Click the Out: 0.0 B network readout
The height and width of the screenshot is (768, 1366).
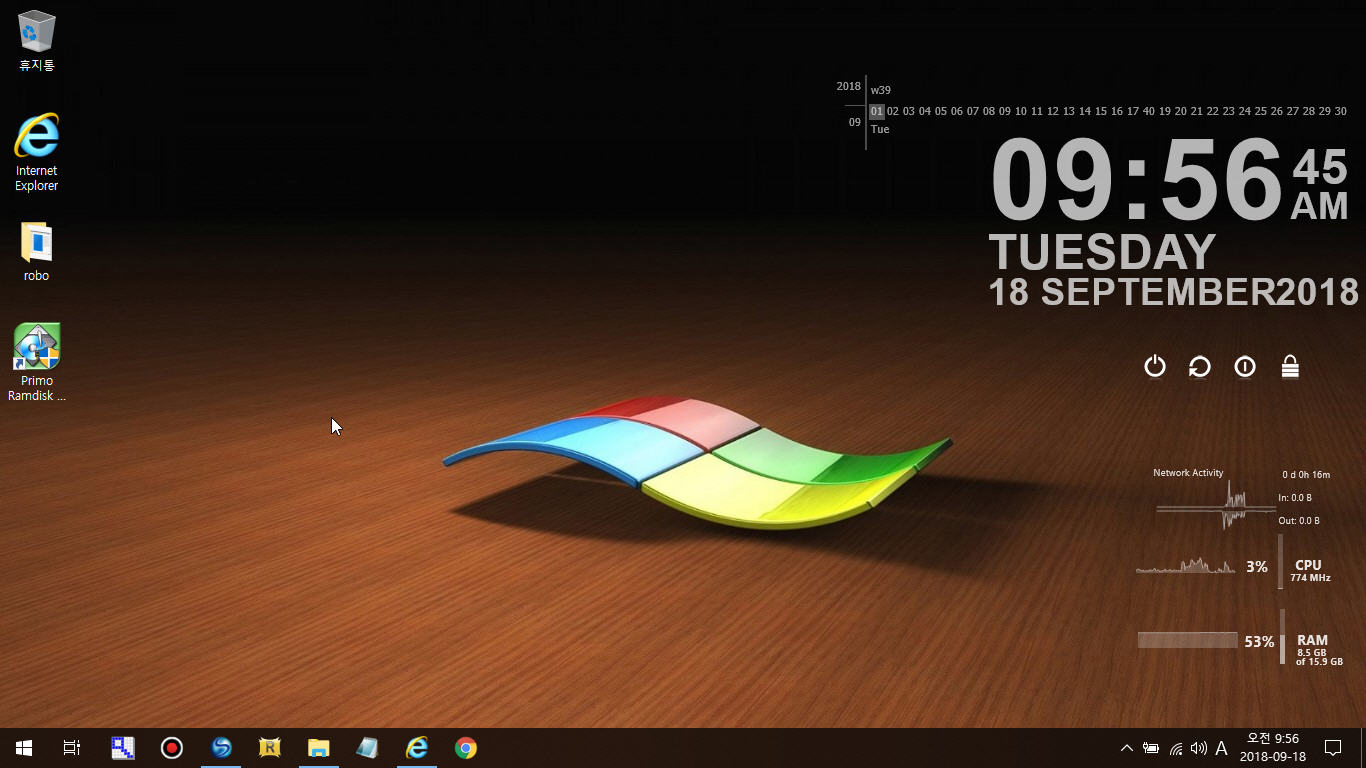[x=1299, y=521]
